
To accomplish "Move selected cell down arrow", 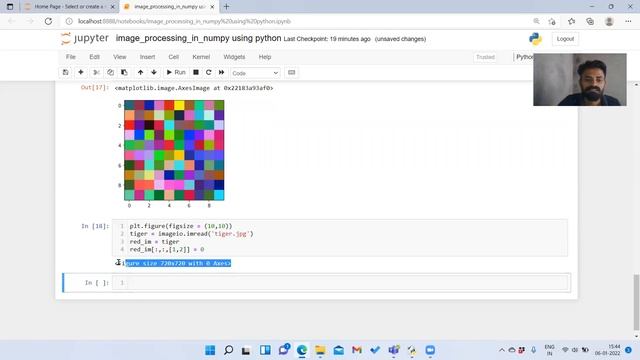I will tap(154, 72).
